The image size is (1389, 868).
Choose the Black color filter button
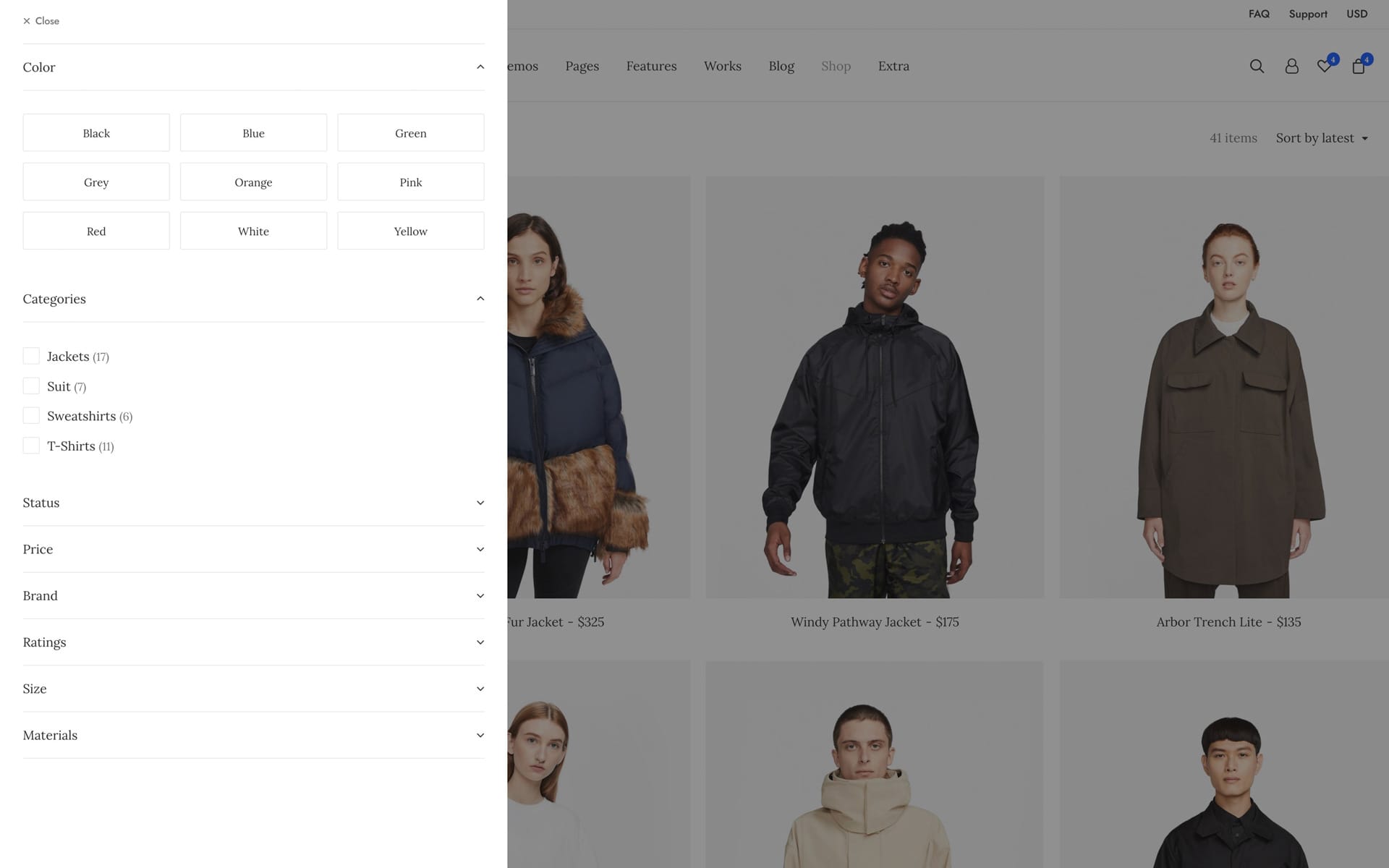pyautogui.click(x=96, y=132)
